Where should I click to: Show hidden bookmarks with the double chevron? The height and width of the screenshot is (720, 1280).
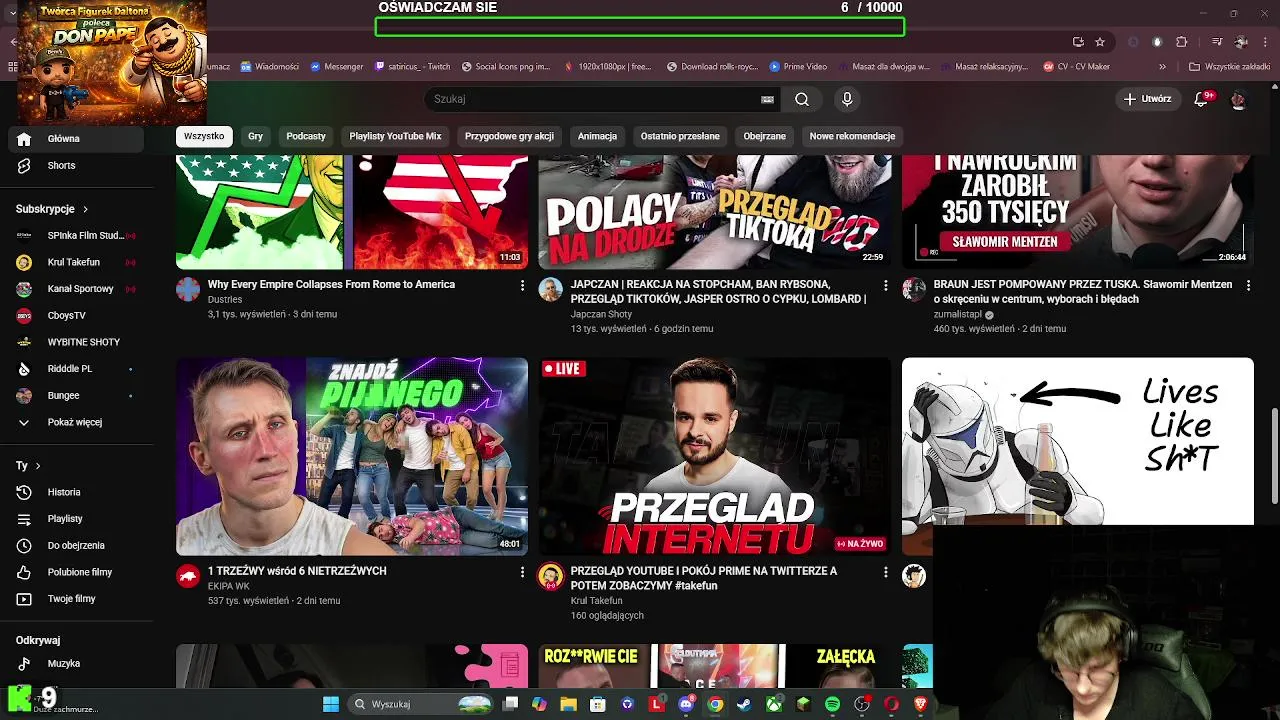point(1162,67)
